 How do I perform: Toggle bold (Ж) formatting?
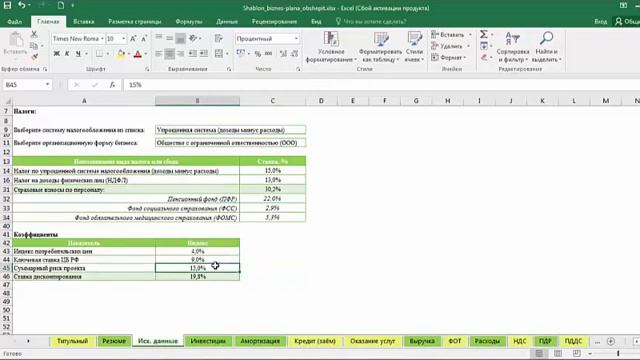[57, 53]
